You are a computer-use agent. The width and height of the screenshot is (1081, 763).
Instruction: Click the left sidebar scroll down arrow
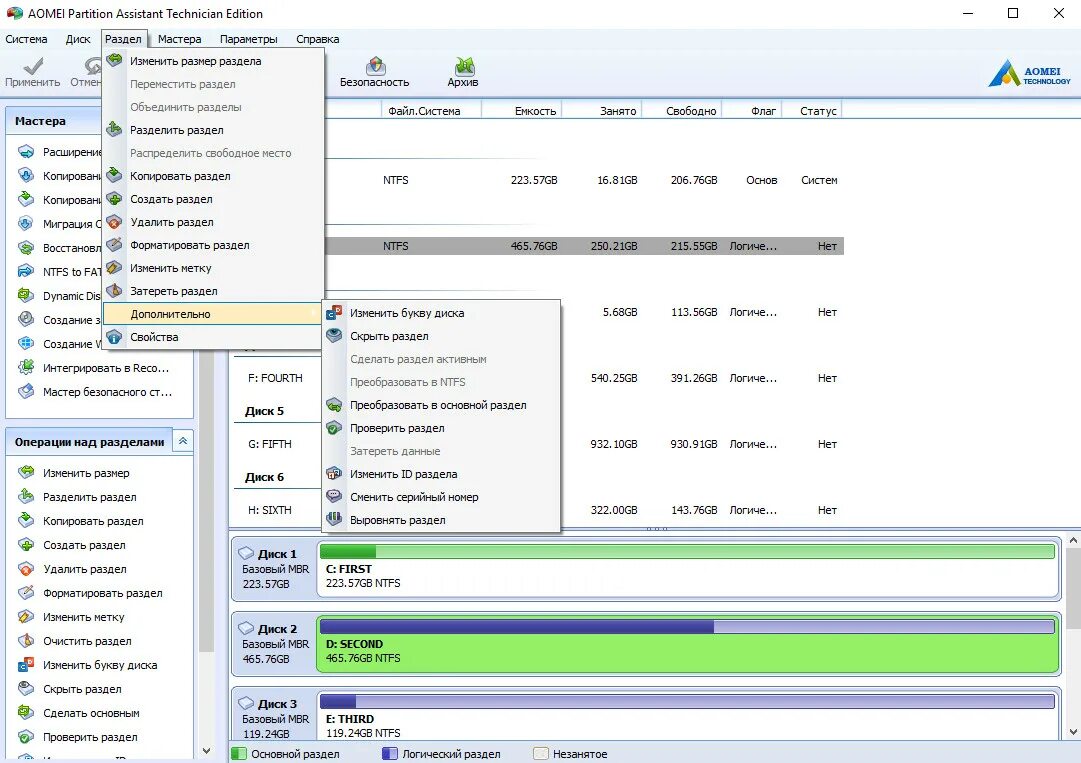[x=206, y=751]
